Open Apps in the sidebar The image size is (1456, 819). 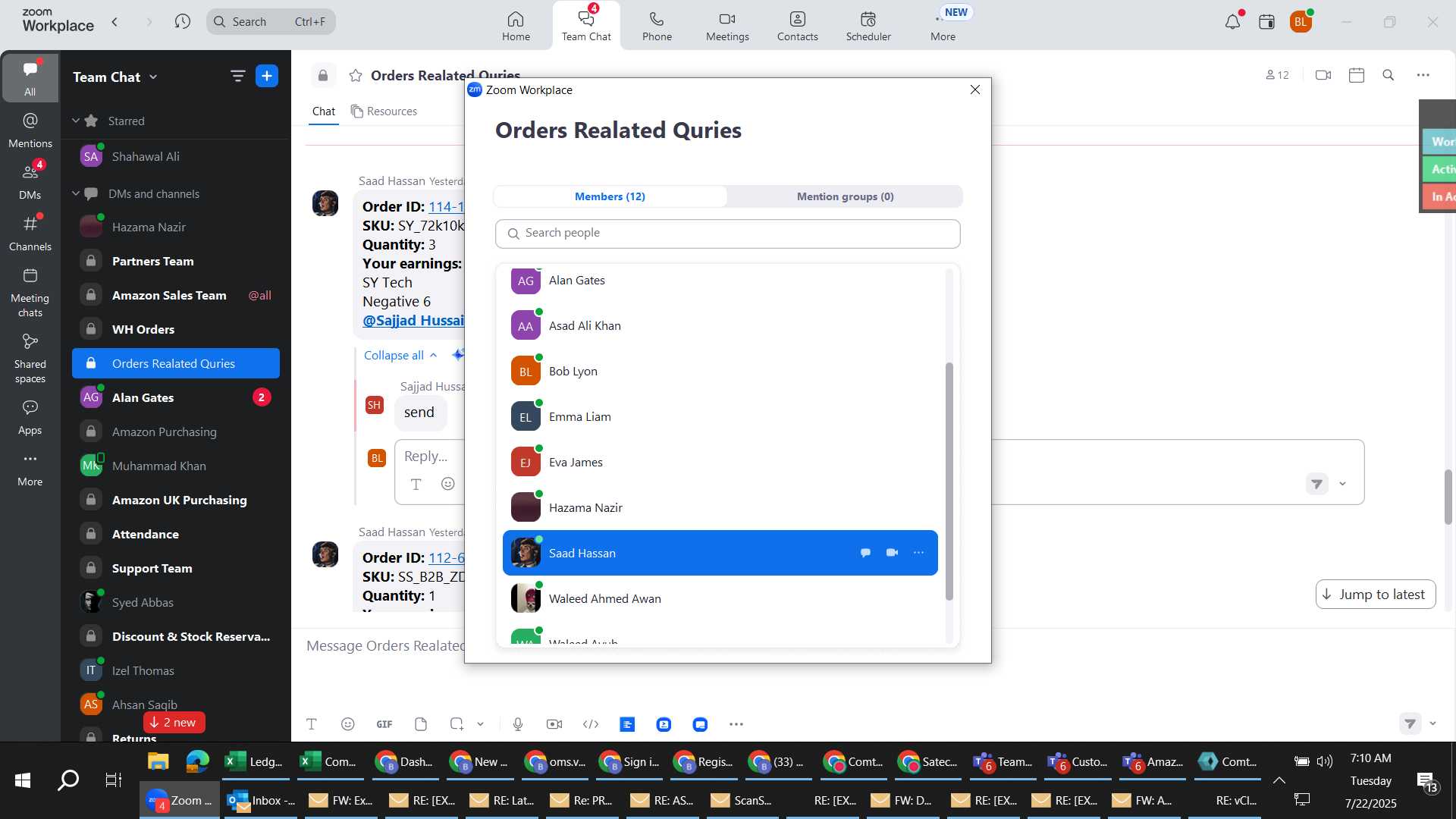click(30, 417)
